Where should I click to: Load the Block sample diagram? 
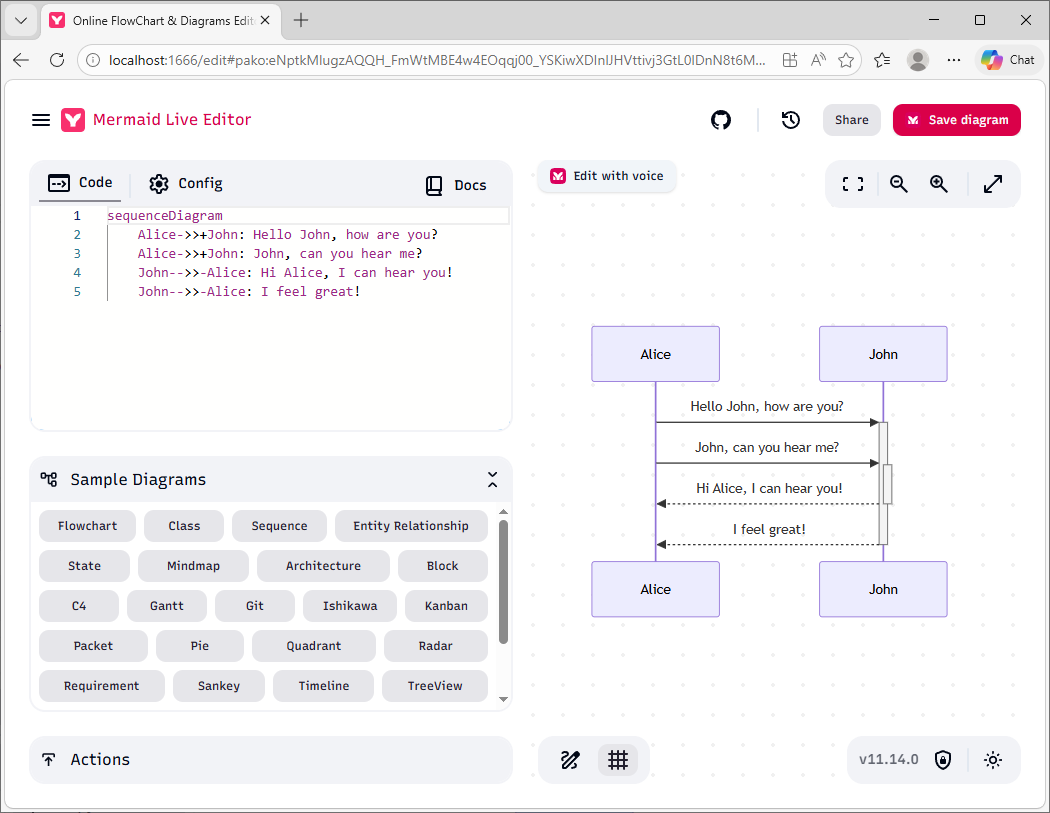point(442,566)
